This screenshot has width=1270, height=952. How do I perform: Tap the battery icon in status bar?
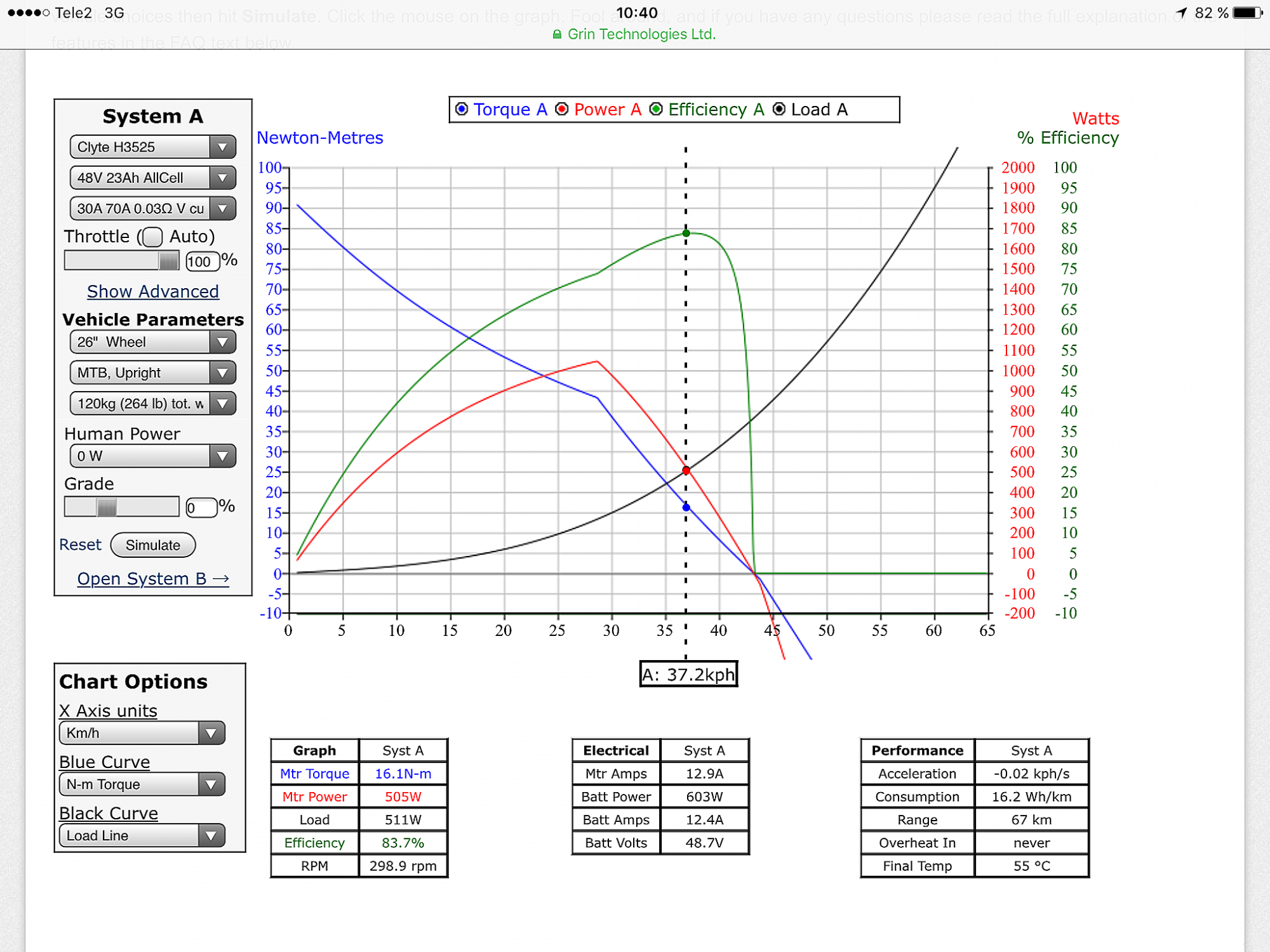1248,13
